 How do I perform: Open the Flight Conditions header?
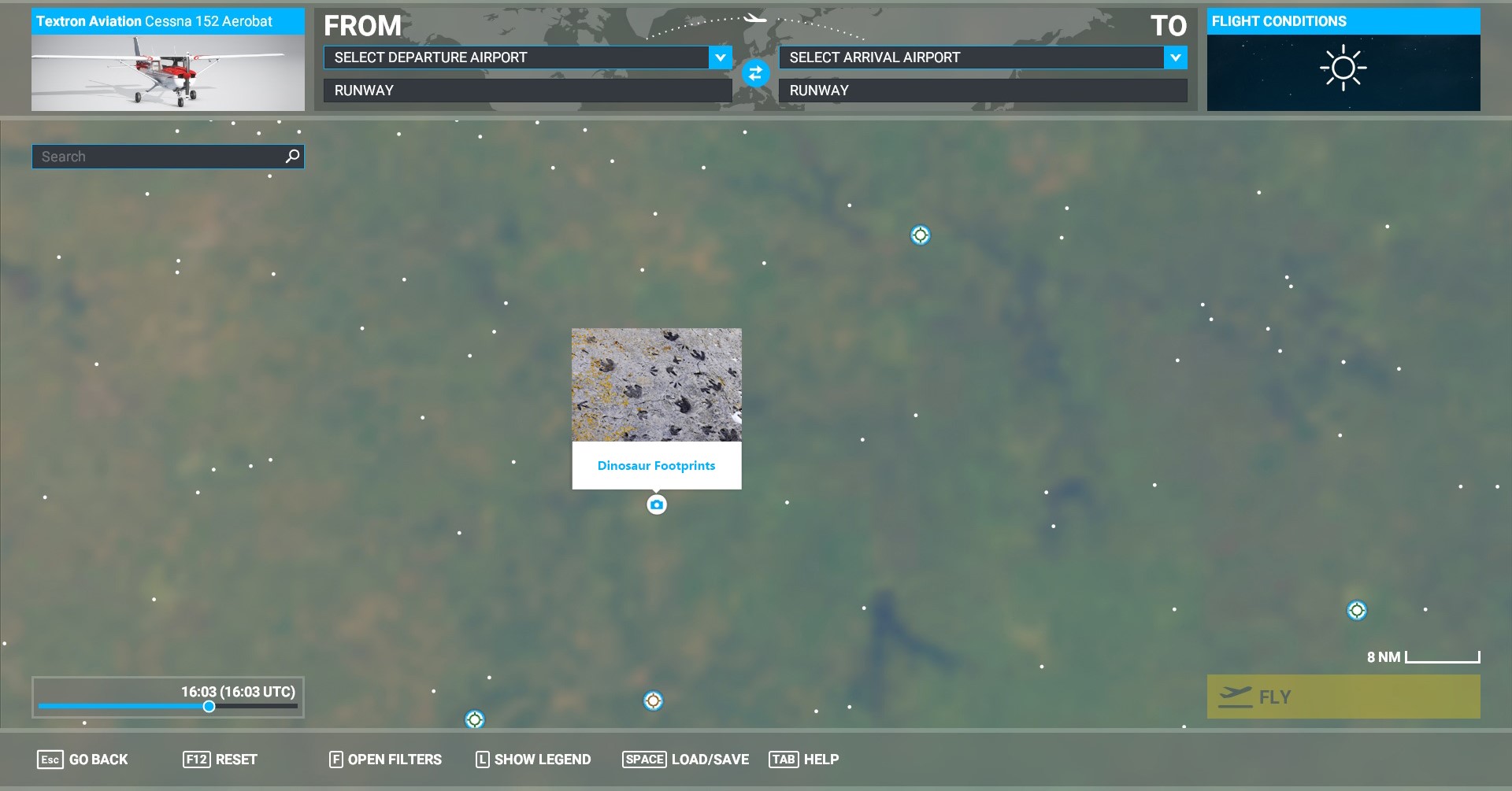click(1343, 21)
